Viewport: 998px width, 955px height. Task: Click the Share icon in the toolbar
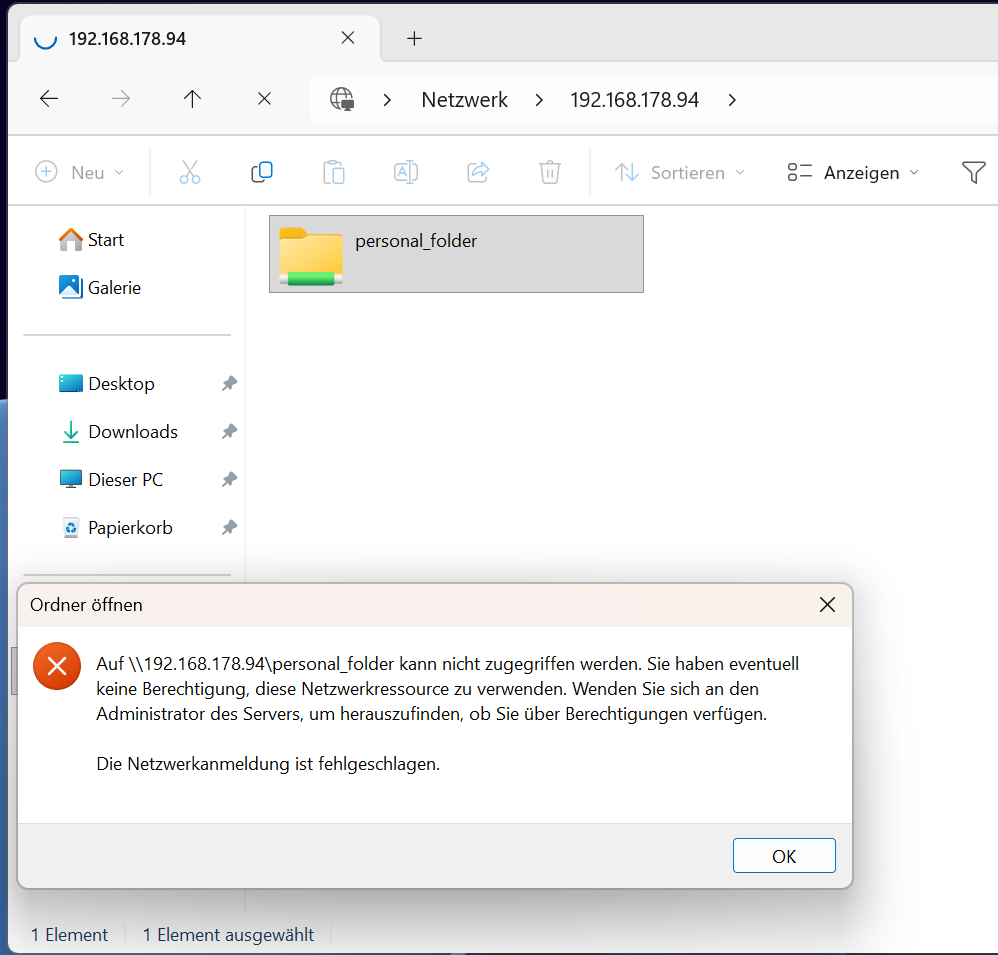[x=478, y=173]
